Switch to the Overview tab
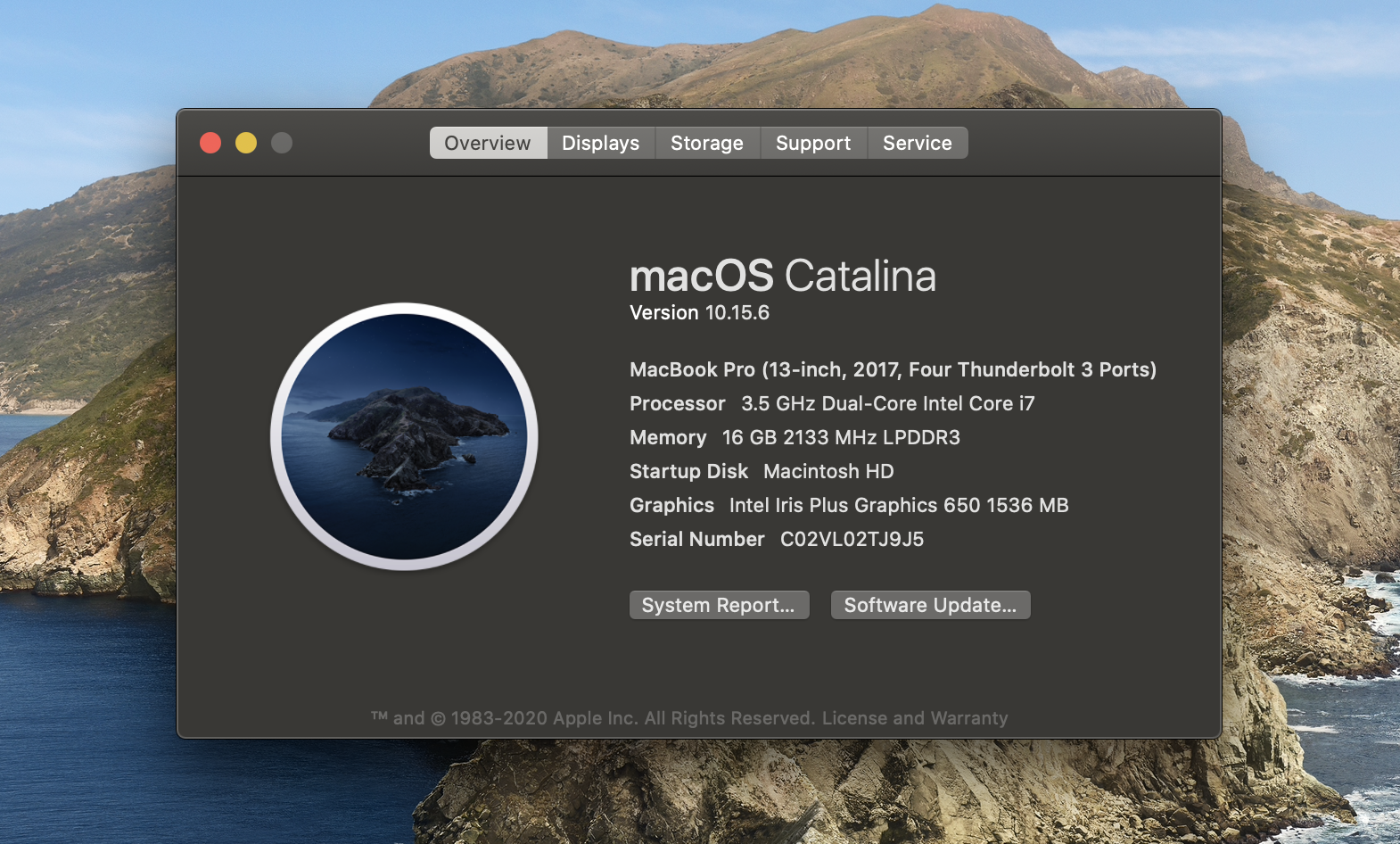This screenshot has height=844, width=1400. coord(488,143)
